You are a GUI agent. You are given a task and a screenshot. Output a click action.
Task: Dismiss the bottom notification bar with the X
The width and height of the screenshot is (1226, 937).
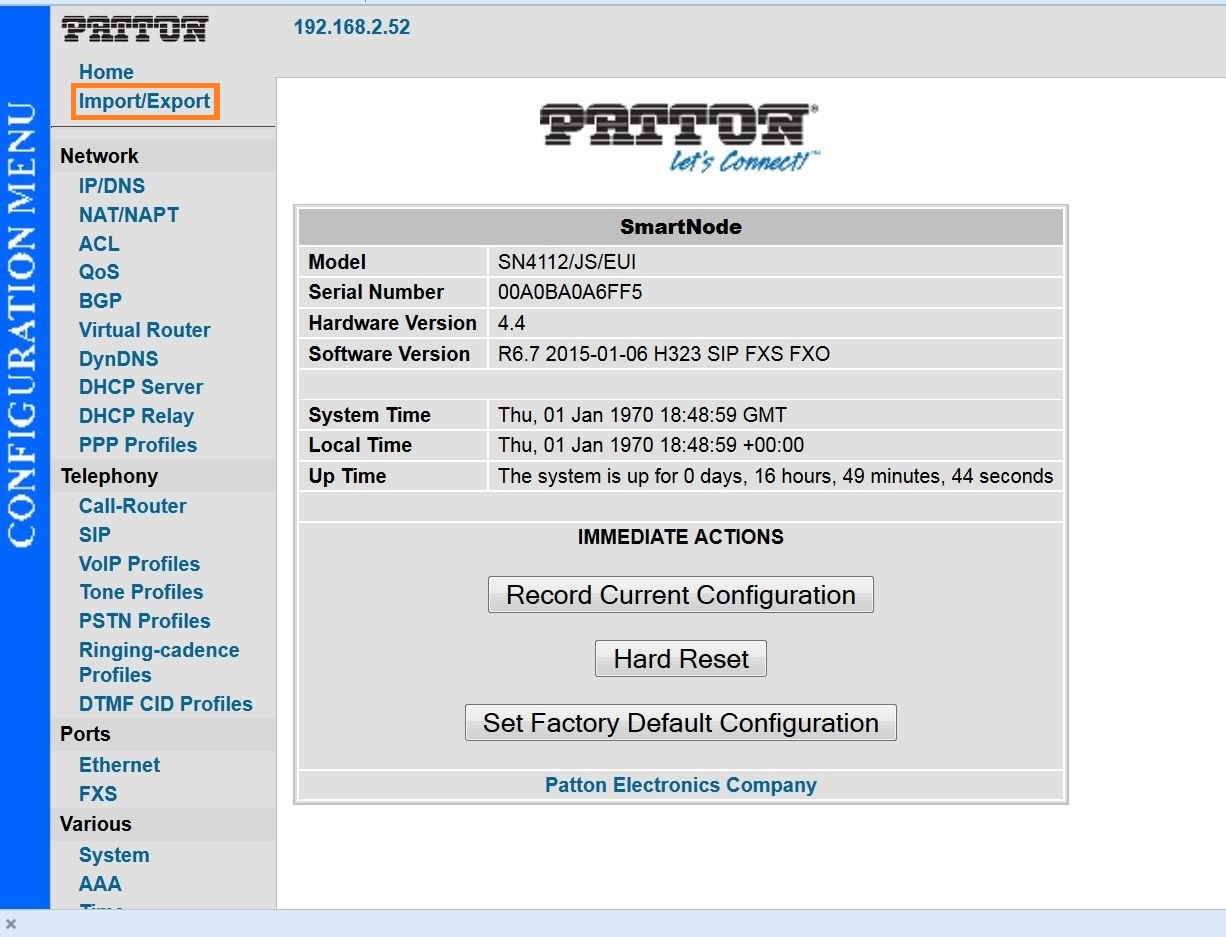(x=10, y=925)
